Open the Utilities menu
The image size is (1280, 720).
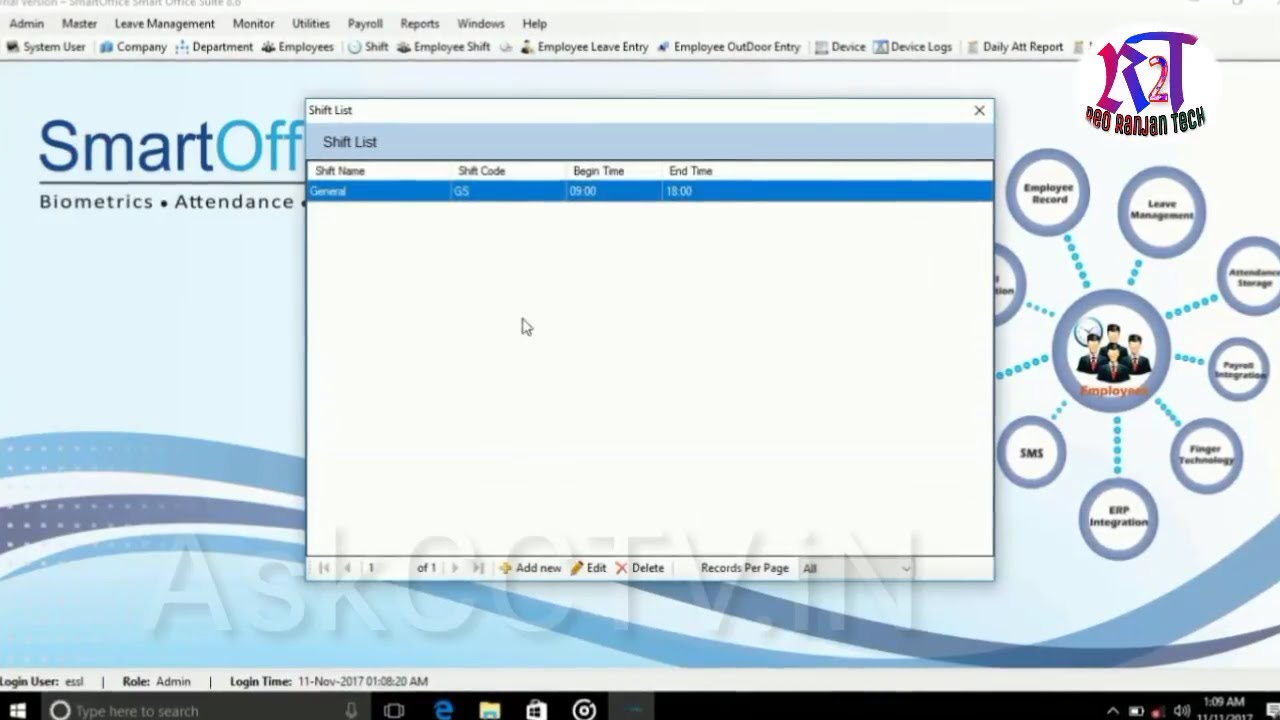click(311, 23)
